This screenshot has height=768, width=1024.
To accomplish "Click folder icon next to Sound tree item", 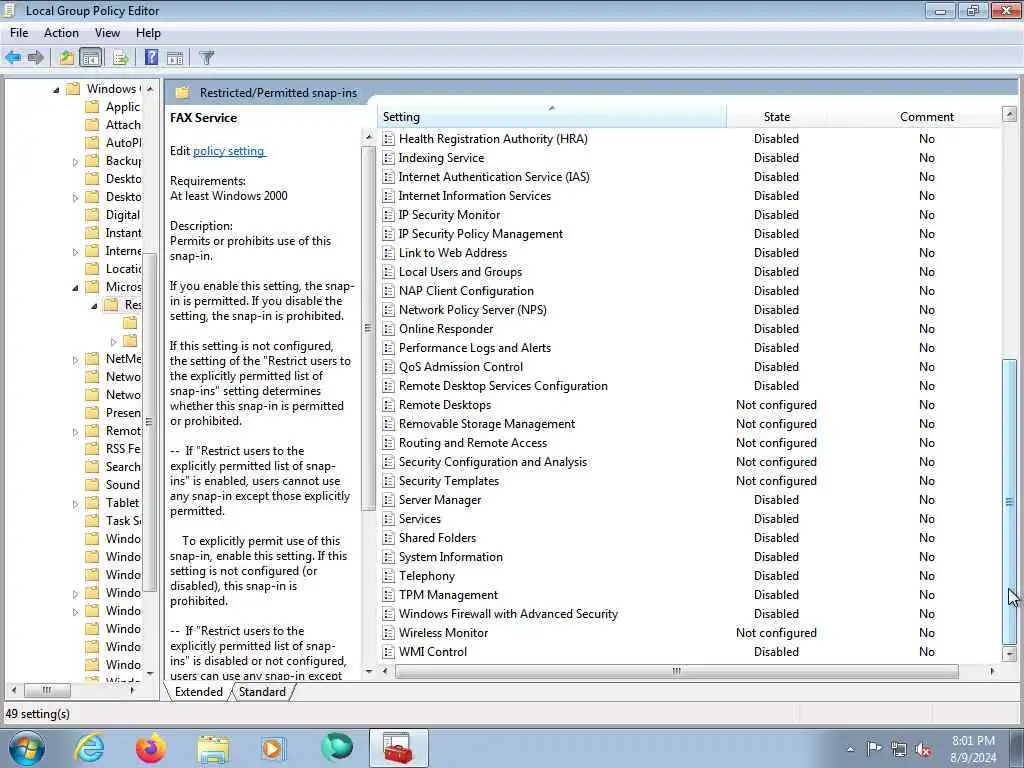I will [x=93, y=485].
